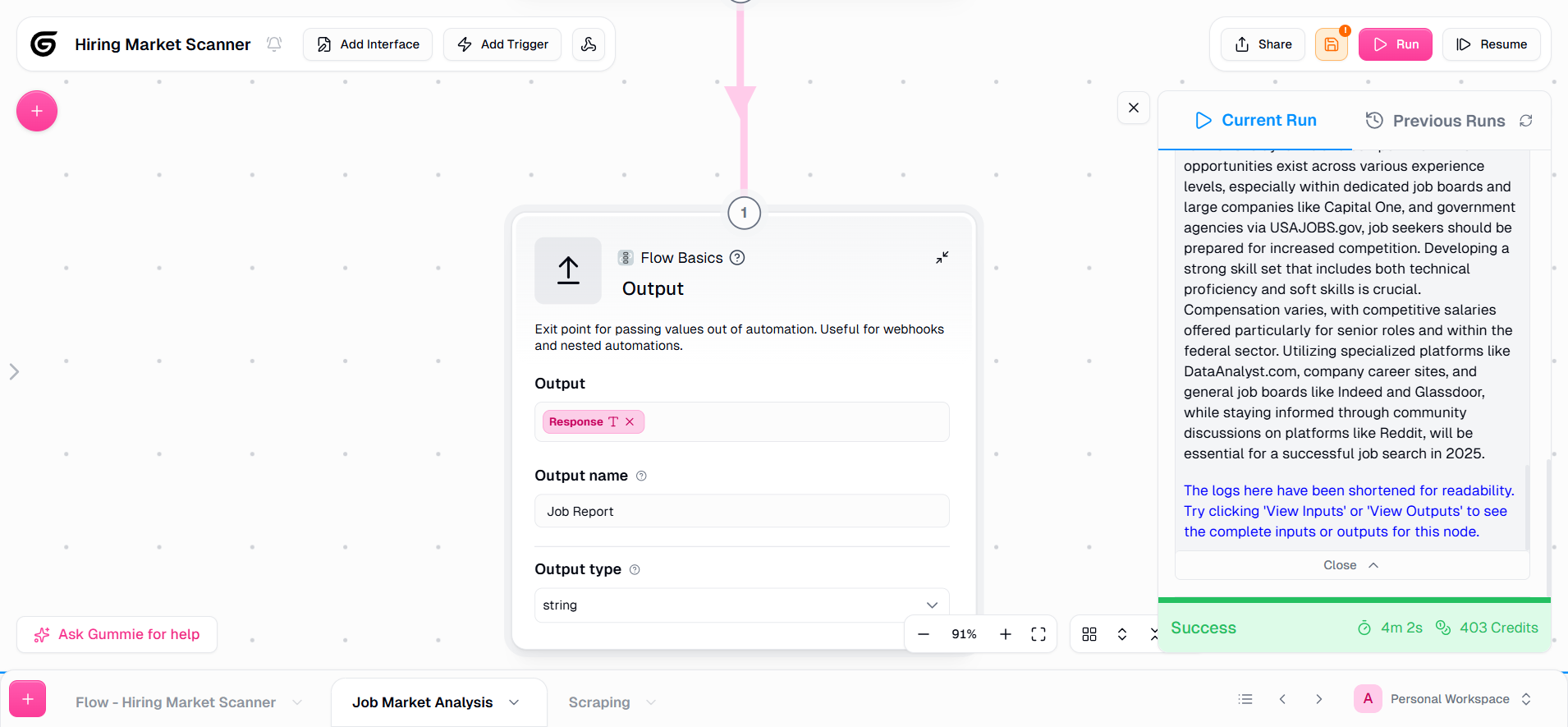Click the workspace avatar letter A
Image resolution: width=1568 pixels, height=727 pixels.
pyautogui.click(x=1368, y=699)
